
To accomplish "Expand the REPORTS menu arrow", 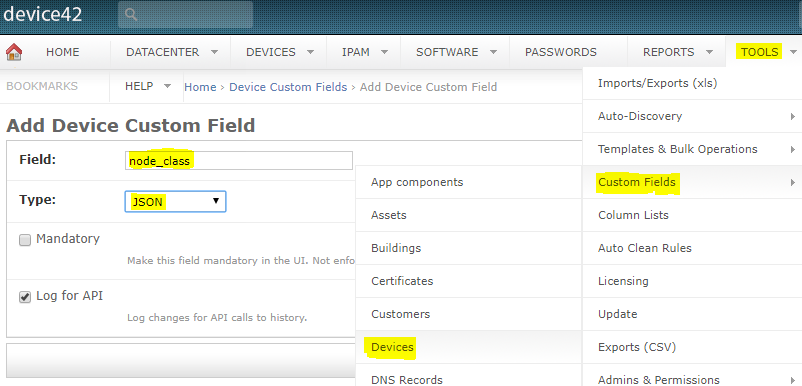I will click(709, 52).
